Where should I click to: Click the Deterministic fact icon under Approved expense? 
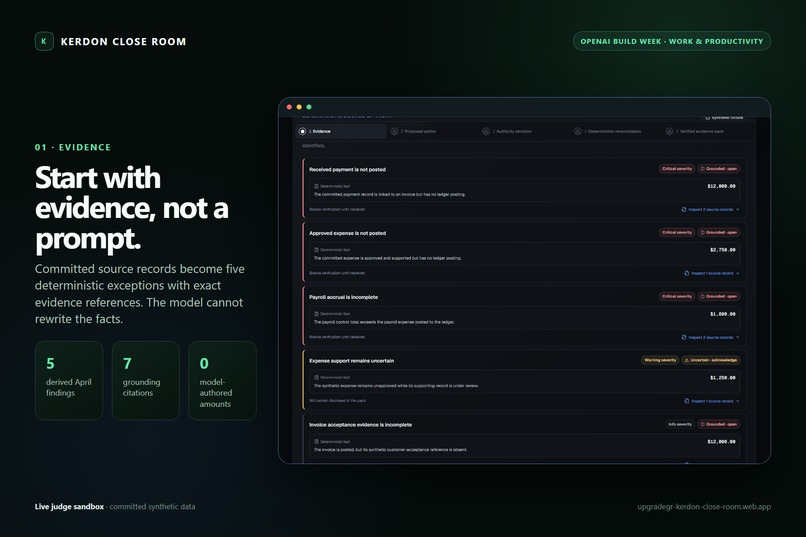316,250
